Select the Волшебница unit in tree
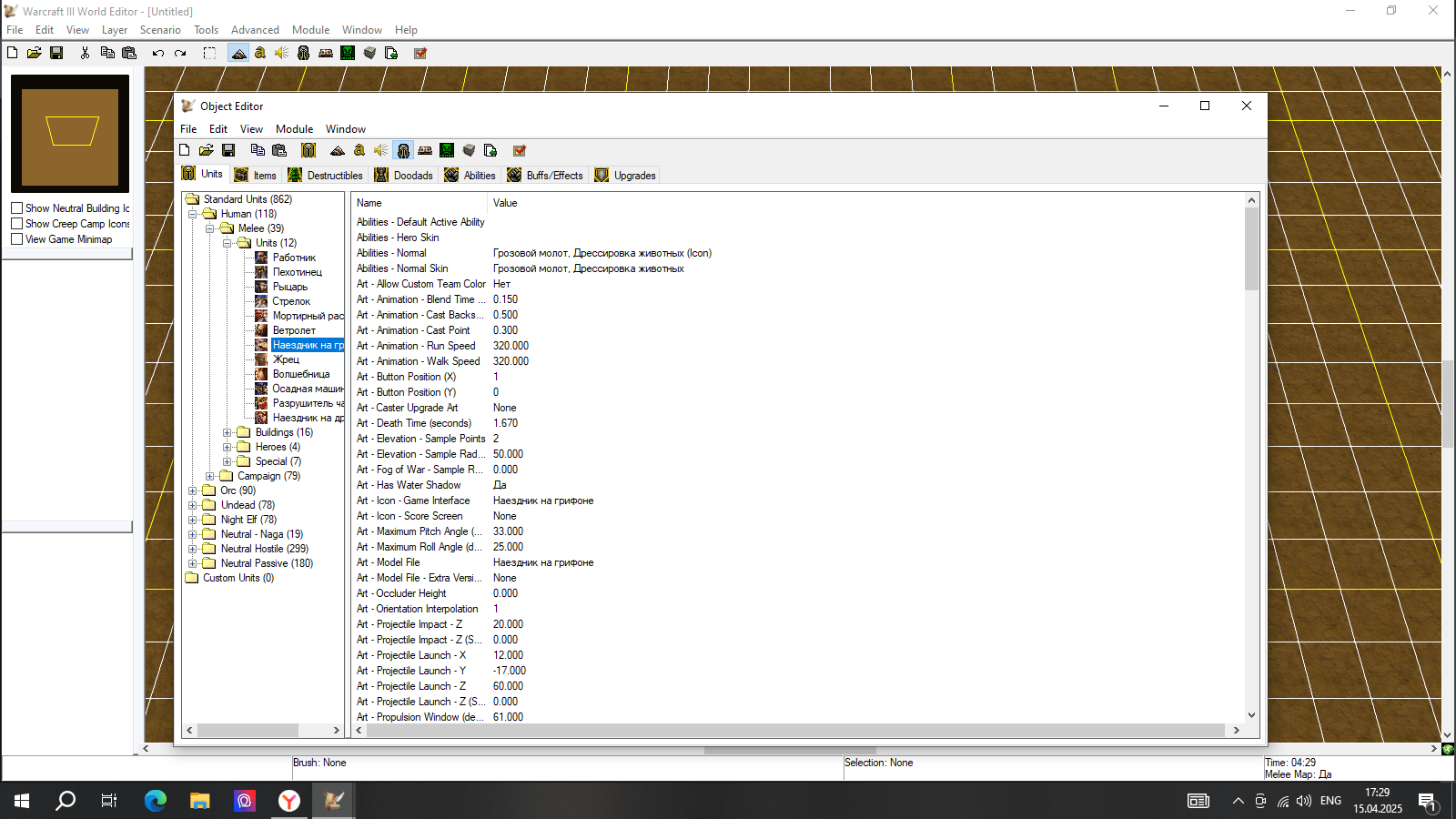 (301, 374)
